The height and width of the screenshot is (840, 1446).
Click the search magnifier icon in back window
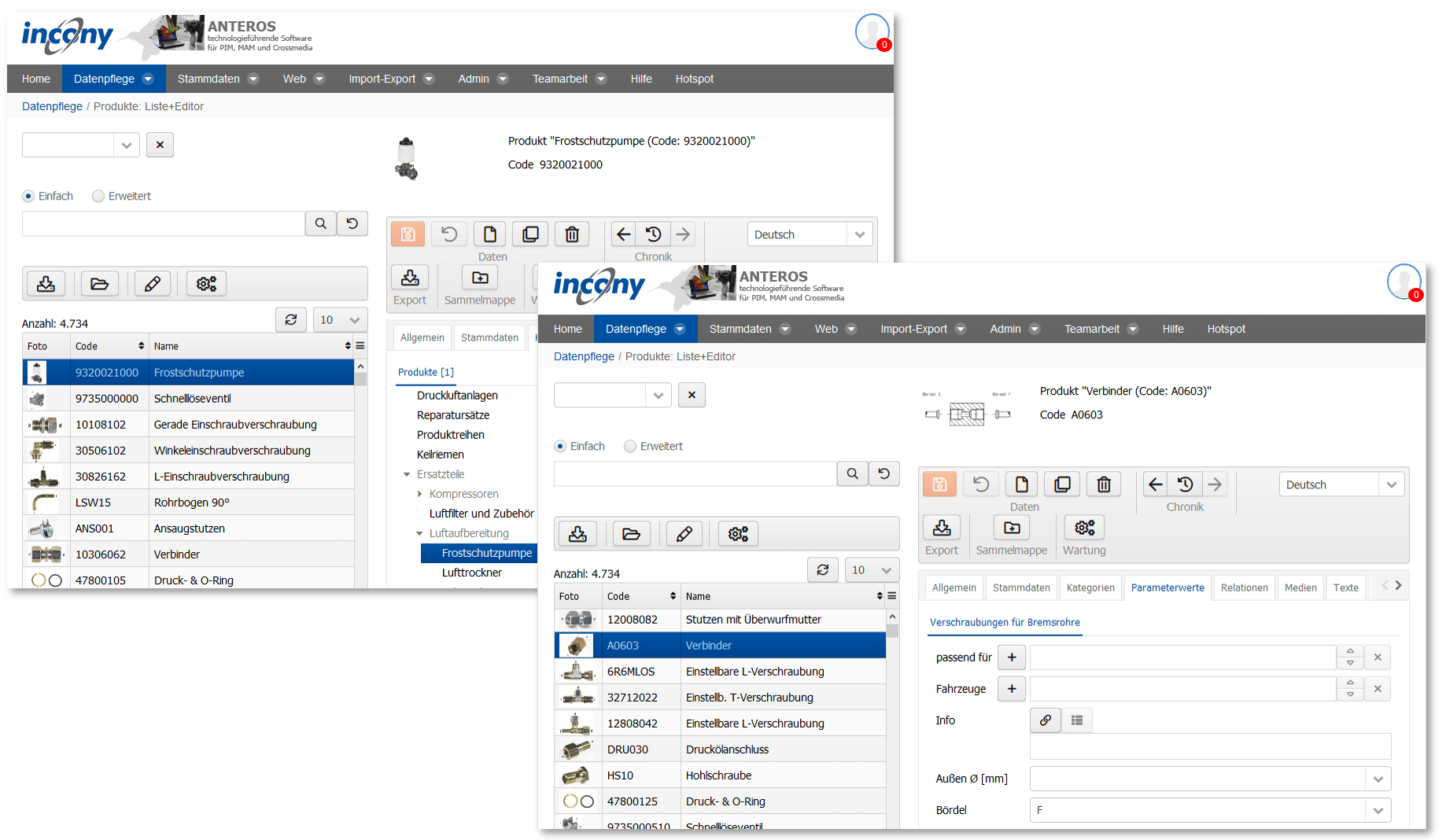(x=321, y=223)
